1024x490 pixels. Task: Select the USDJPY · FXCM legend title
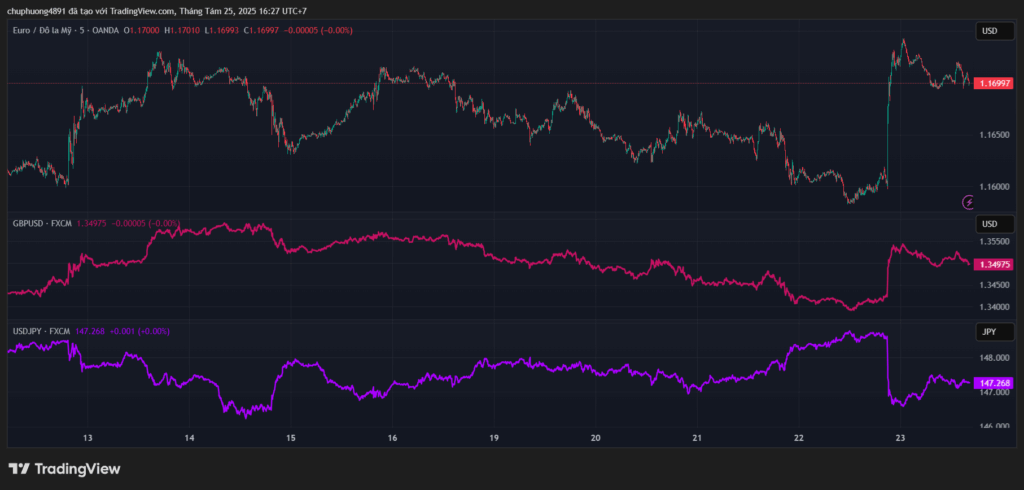[40, 331]
